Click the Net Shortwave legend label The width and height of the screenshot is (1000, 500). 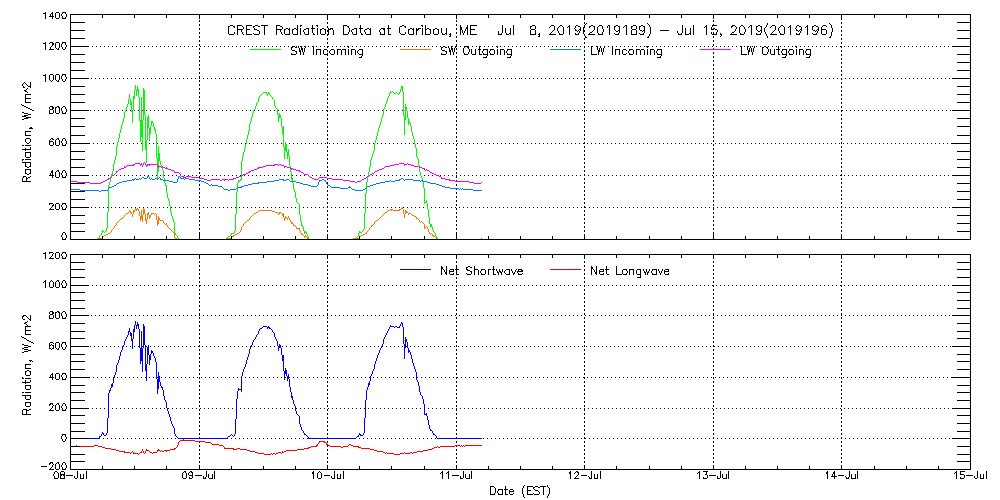(480, 270)
